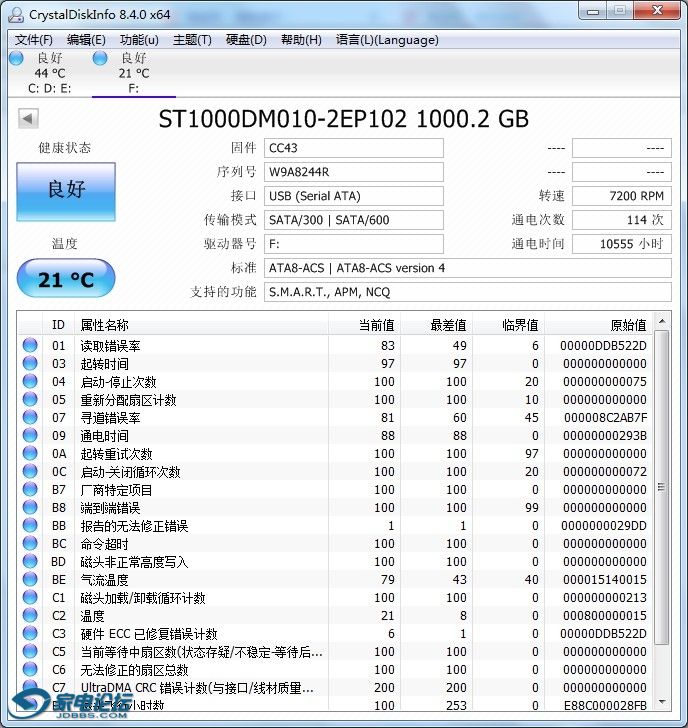
Task: Click the serial number field W9A8244R
Action: (x=354, y=172)
